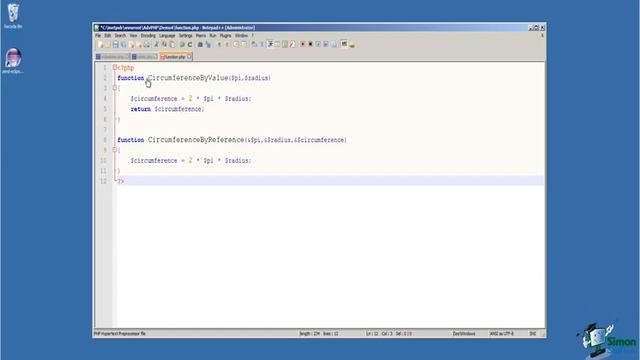Close the current document via toolbar

pos(132,44)
